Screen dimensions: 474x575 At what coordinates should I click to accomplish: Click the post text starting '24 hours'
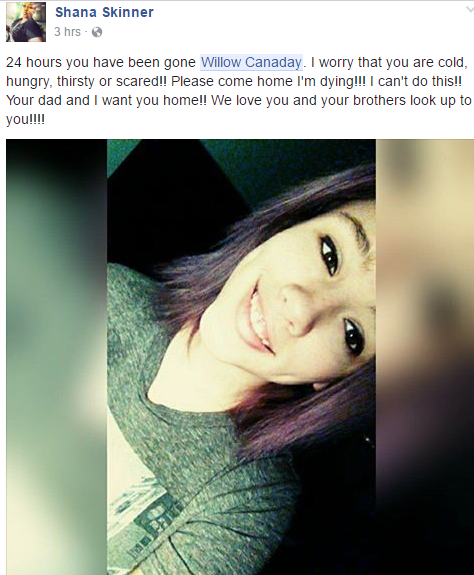click(x=238, y=90)
